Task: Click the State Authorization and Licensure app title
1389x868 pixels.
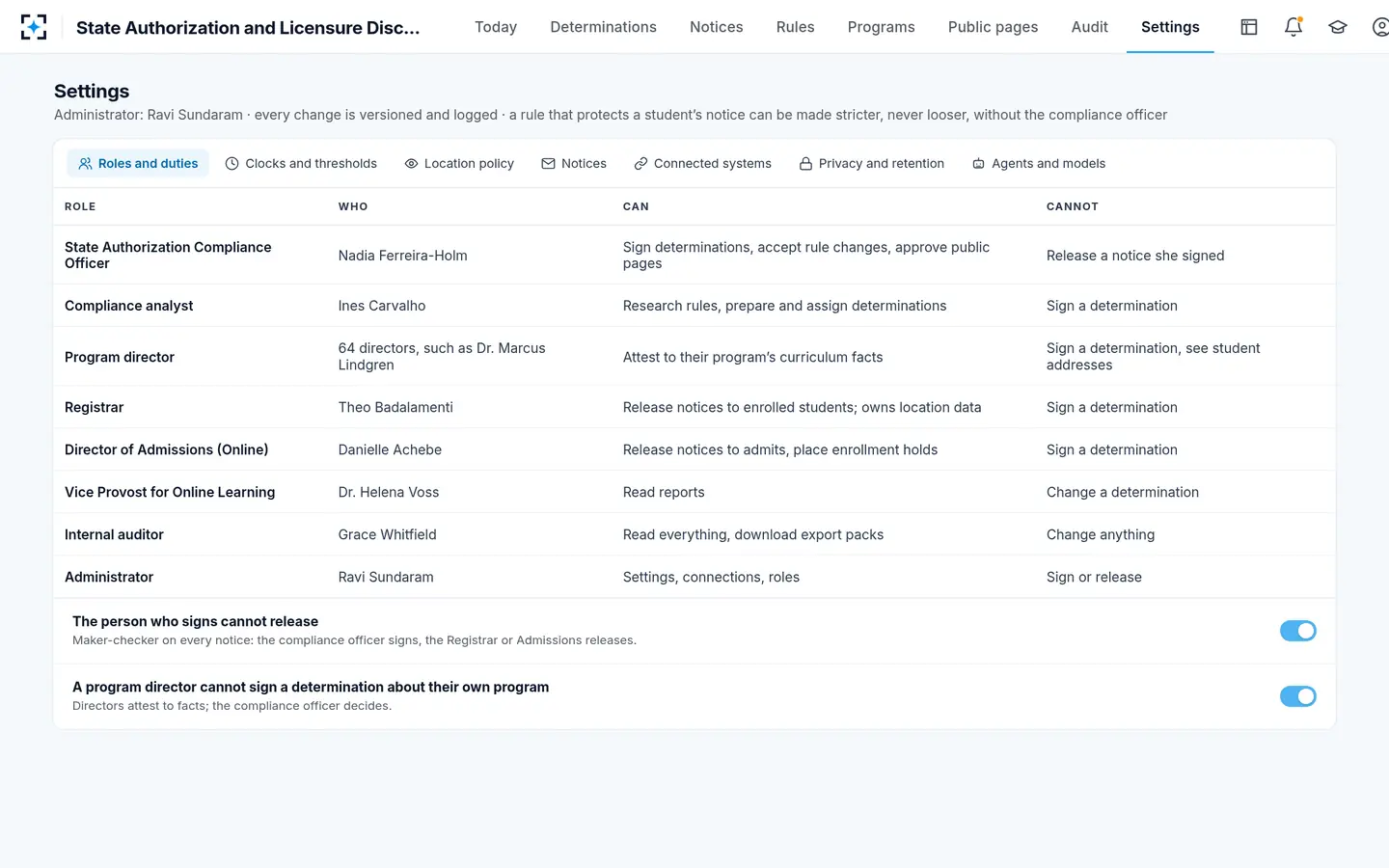Action: tap(248, 28)
